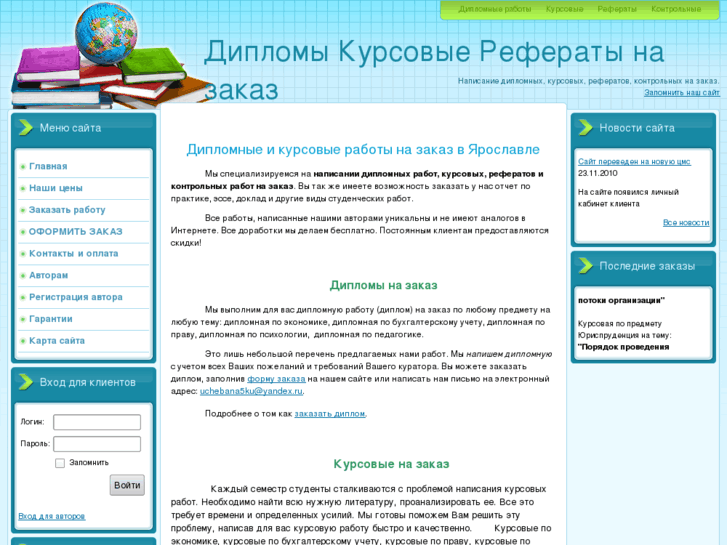Click the news date 23.11.2010
The width and height of the screenshot is (727, 545).
[598, 173]
